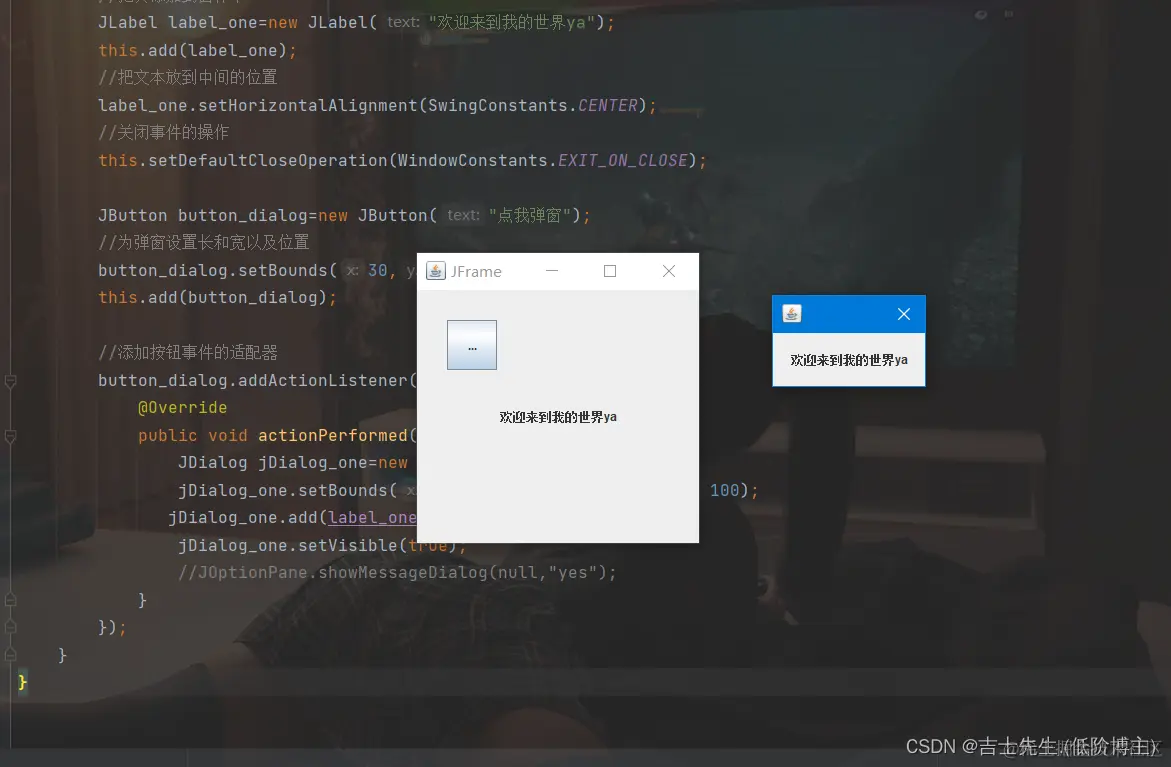Minimize the JFrame window

tap(552, 270)
